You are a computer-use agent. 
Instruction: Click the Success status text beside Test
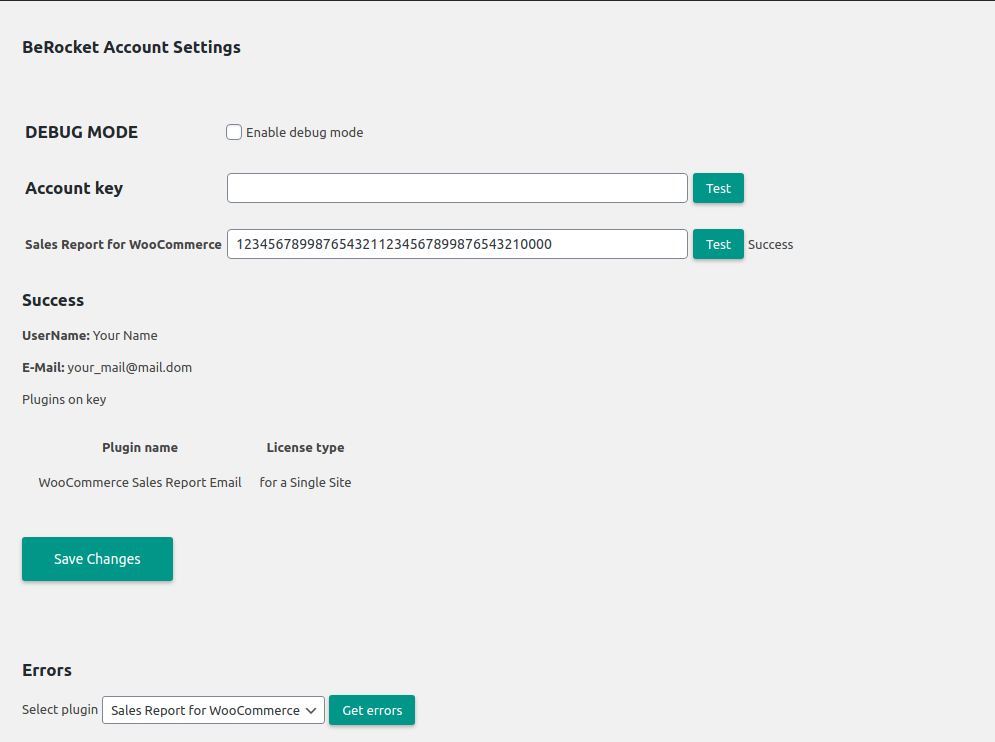click(770, 244)
